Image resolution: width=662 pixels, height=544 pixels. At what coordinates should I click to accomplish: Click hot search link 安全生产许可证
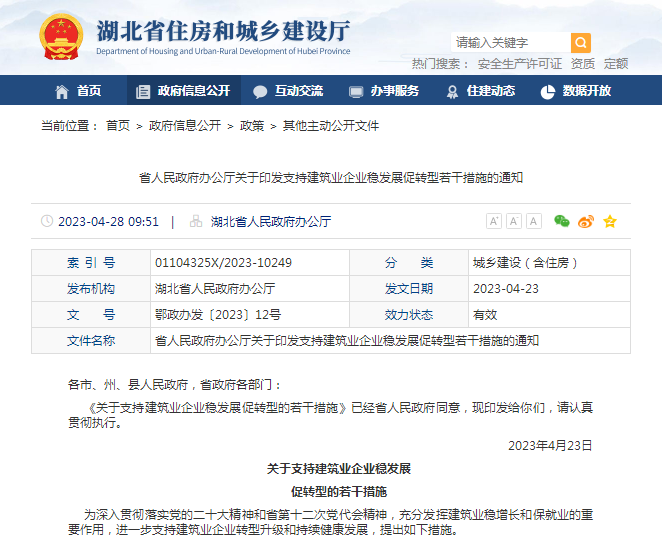pos(519,64)
